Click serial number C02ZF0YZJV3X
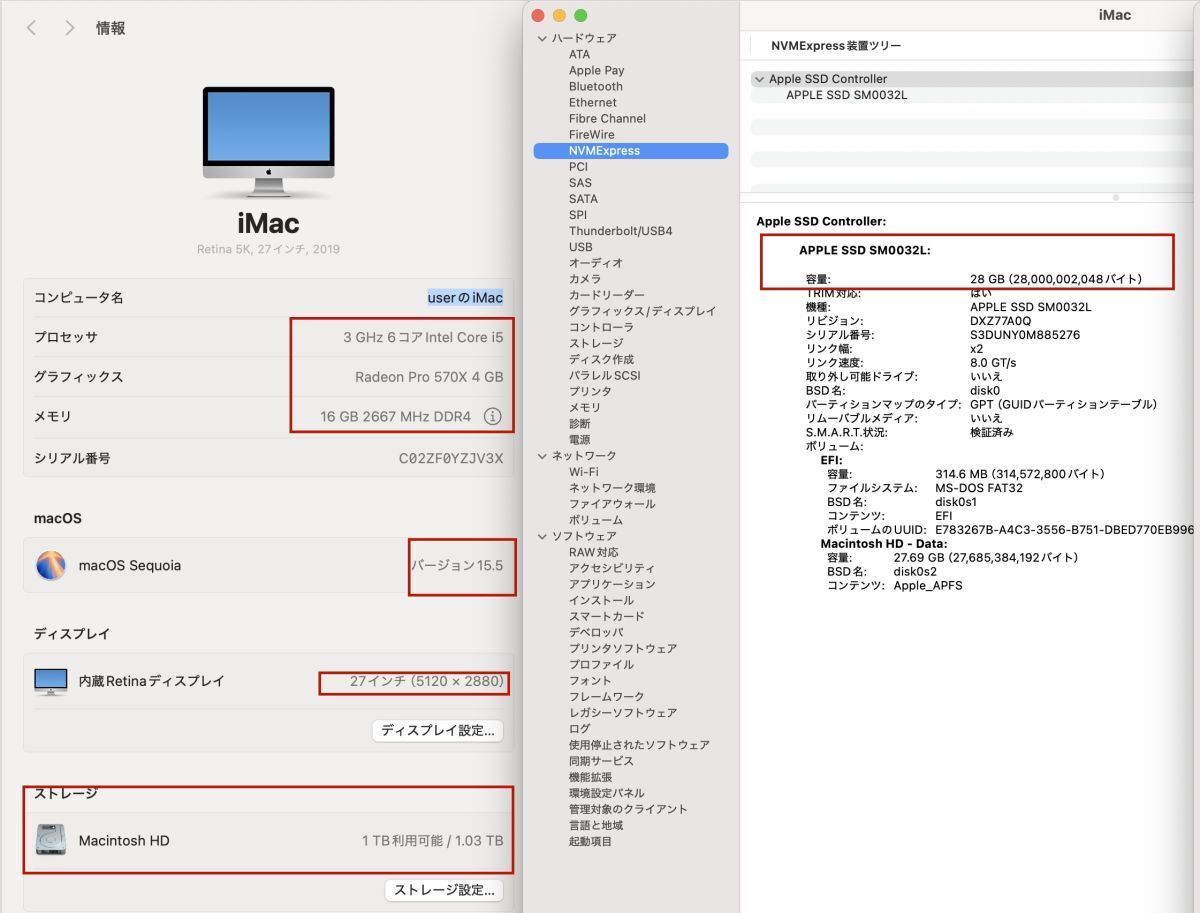 [451, 458]
